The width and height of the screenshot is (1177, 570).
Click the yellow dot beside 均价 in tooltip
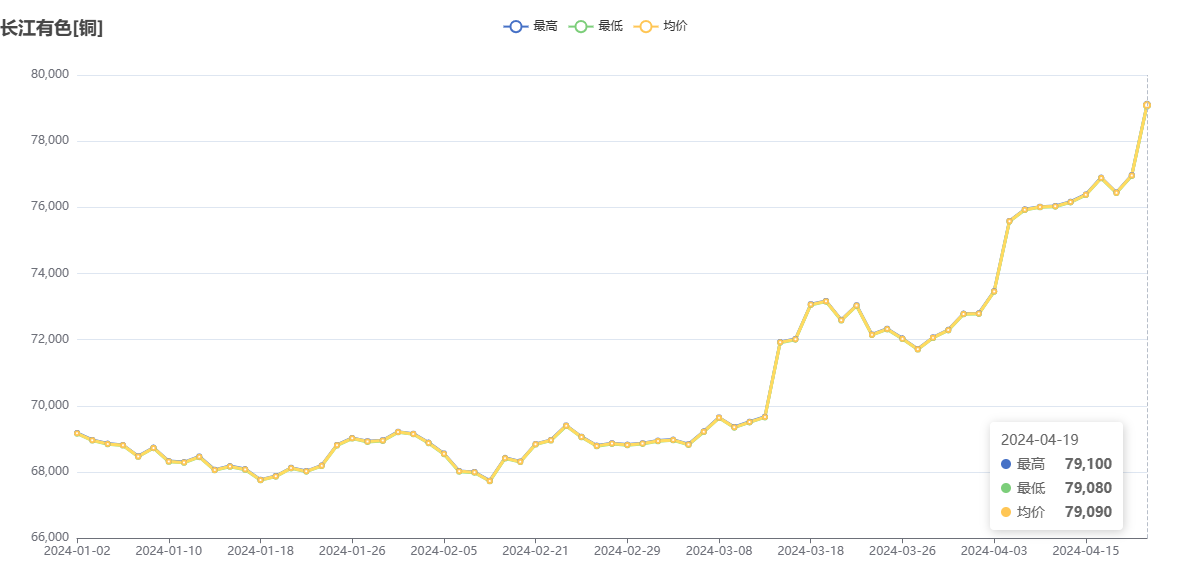coord(1006,512)
